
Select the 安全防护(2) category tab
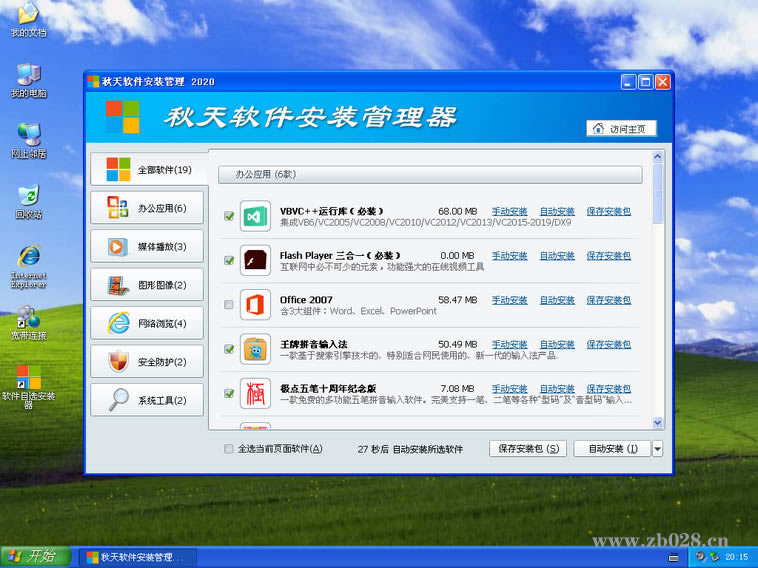(147, 362)
